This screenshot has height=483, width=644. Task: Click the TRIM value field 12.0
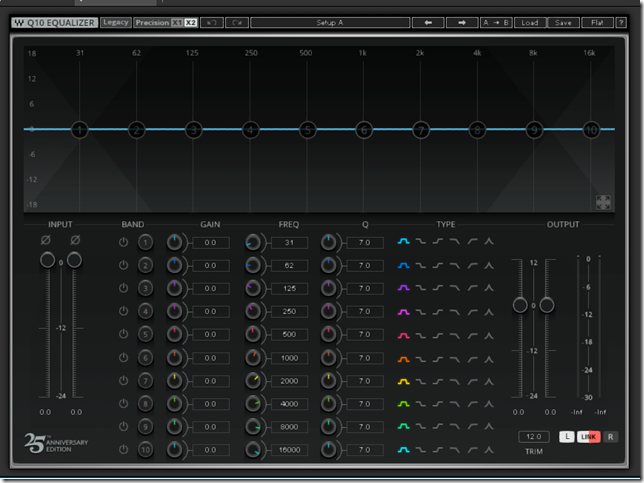click(x=534, y=437)
